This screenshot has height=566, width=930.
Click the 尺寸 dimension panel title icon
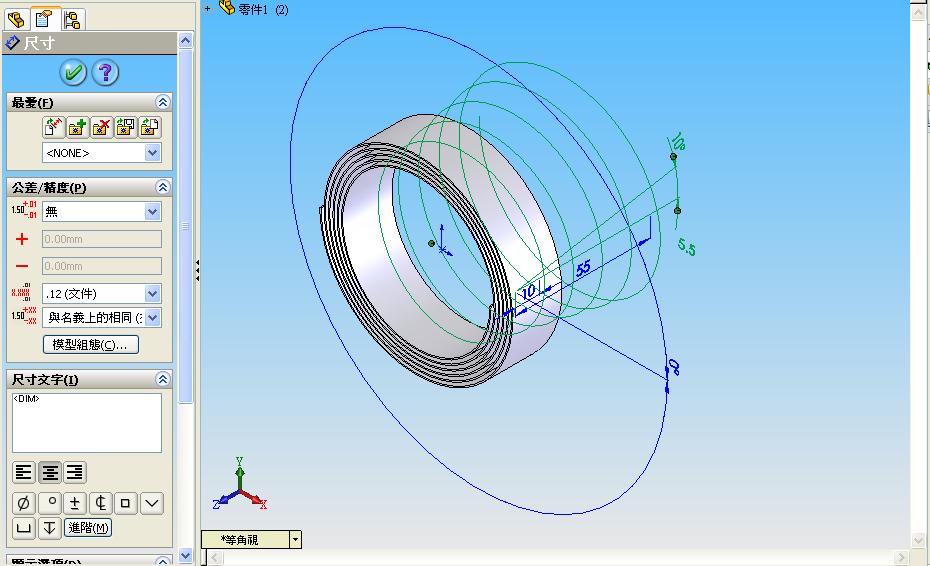pos(12,43)
